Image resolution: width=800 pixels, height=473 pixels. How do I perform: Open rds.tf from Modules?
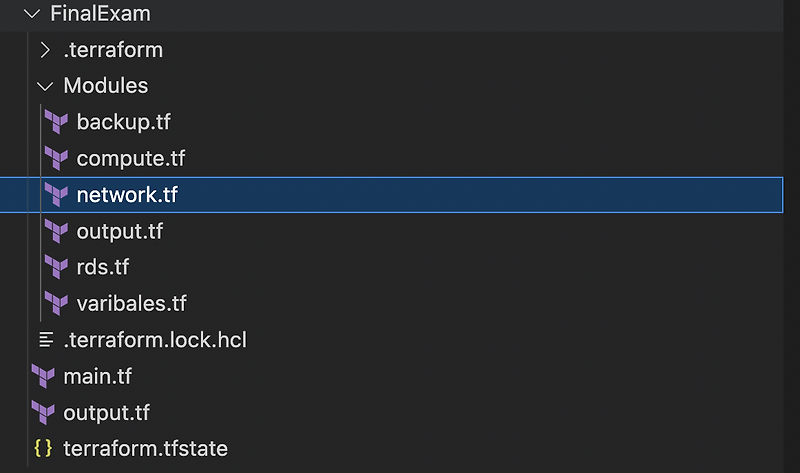102,267
